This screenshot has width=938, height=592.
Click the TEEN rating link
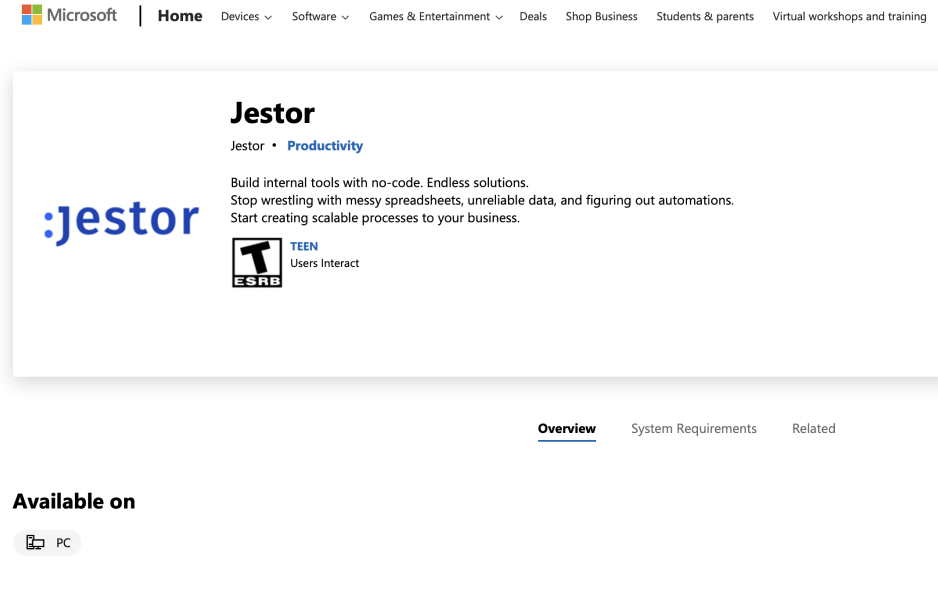304,246
